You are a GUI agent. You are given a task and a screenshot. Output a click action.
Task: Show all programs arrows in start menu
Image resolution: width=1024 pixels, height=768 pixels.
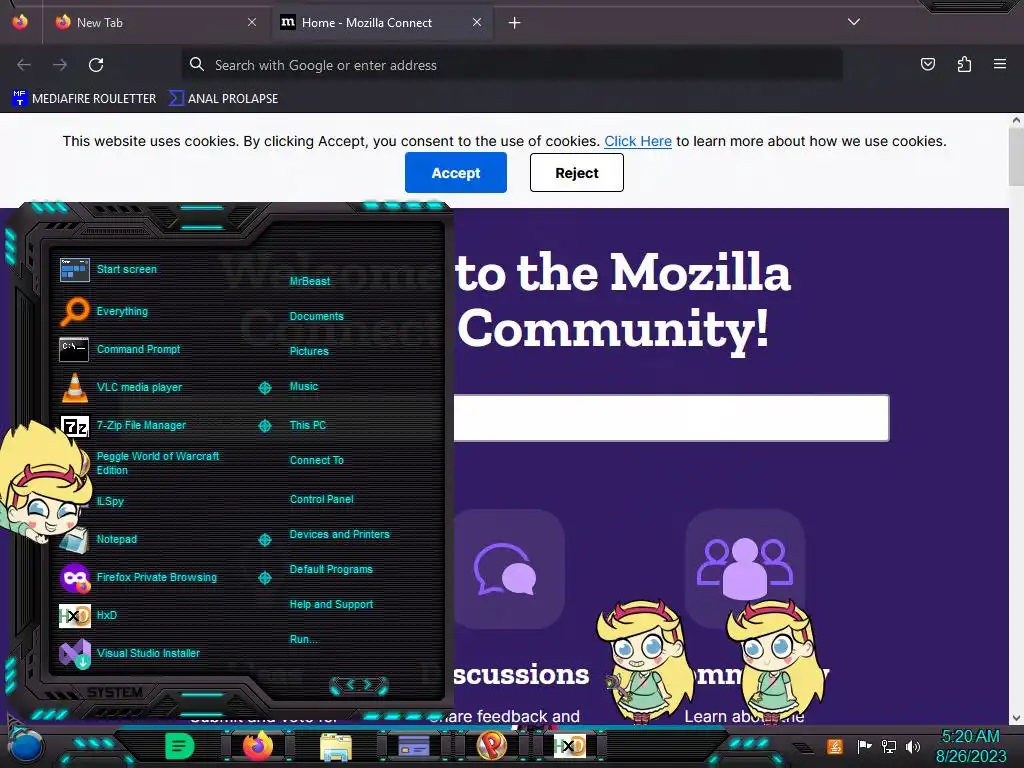[x=359, y=685]
